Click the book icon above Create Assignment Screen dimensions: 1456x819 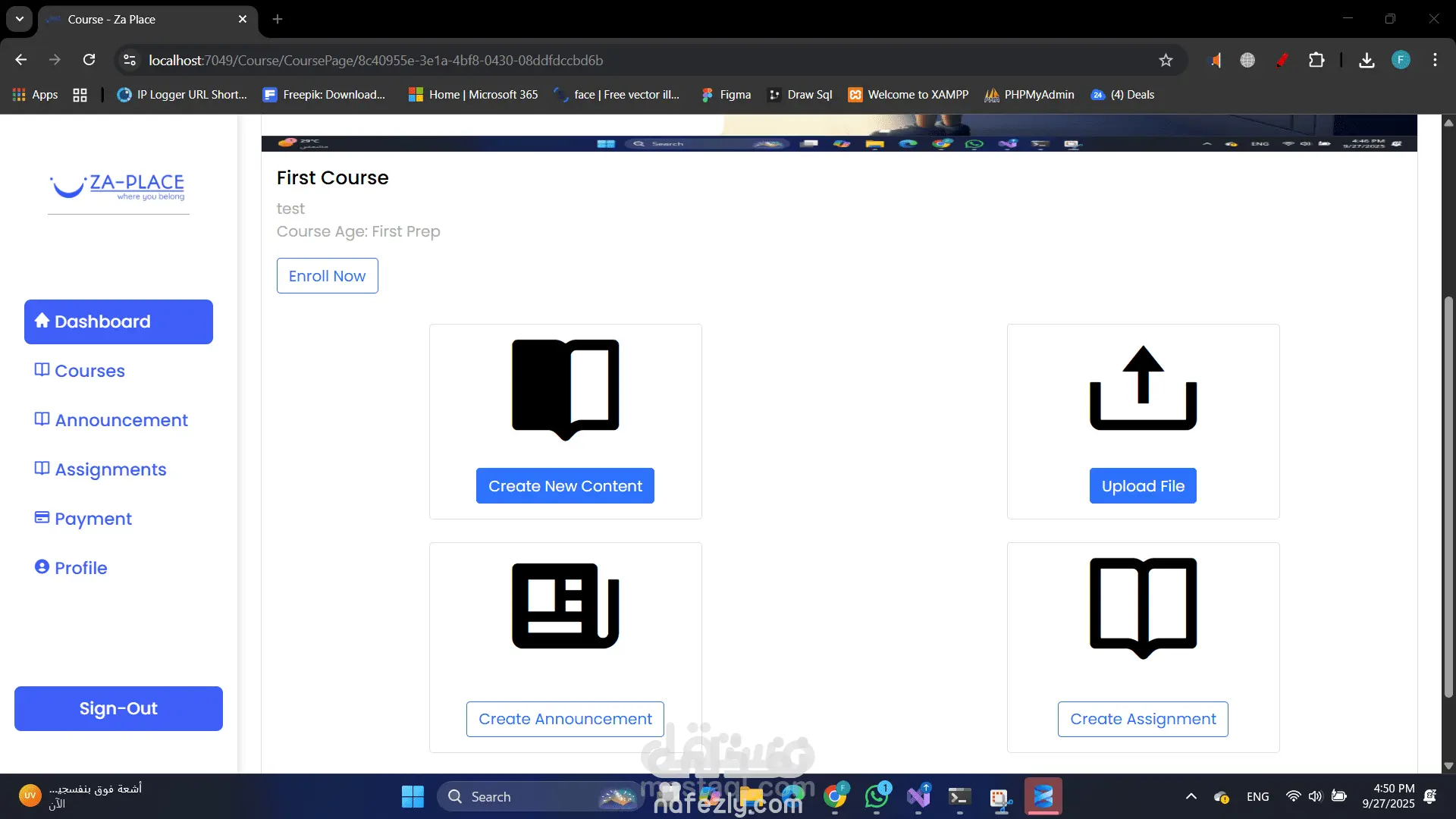click(1143, 607)
